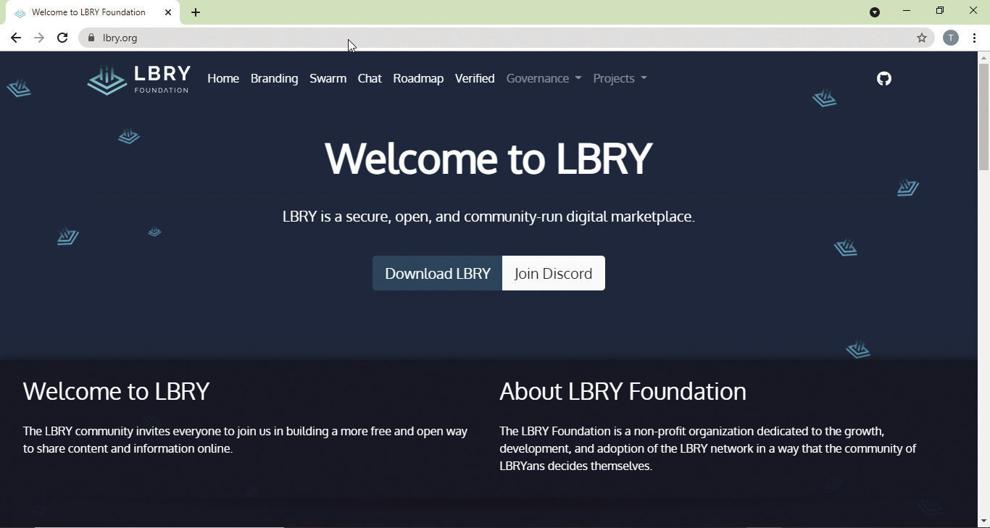This screenshot has width=990, height=528.
Task: Go back to the previous page
Action: pyautogui.click(x=16, y=38)
